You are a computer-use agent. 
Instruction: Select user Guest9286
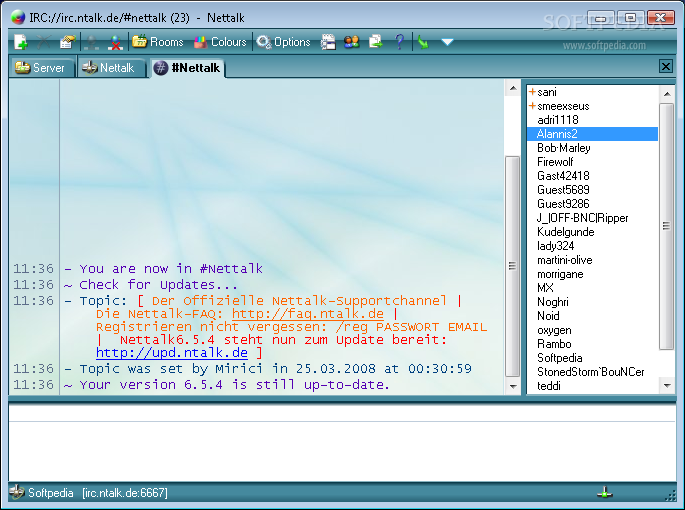click(x=592, y=204)
